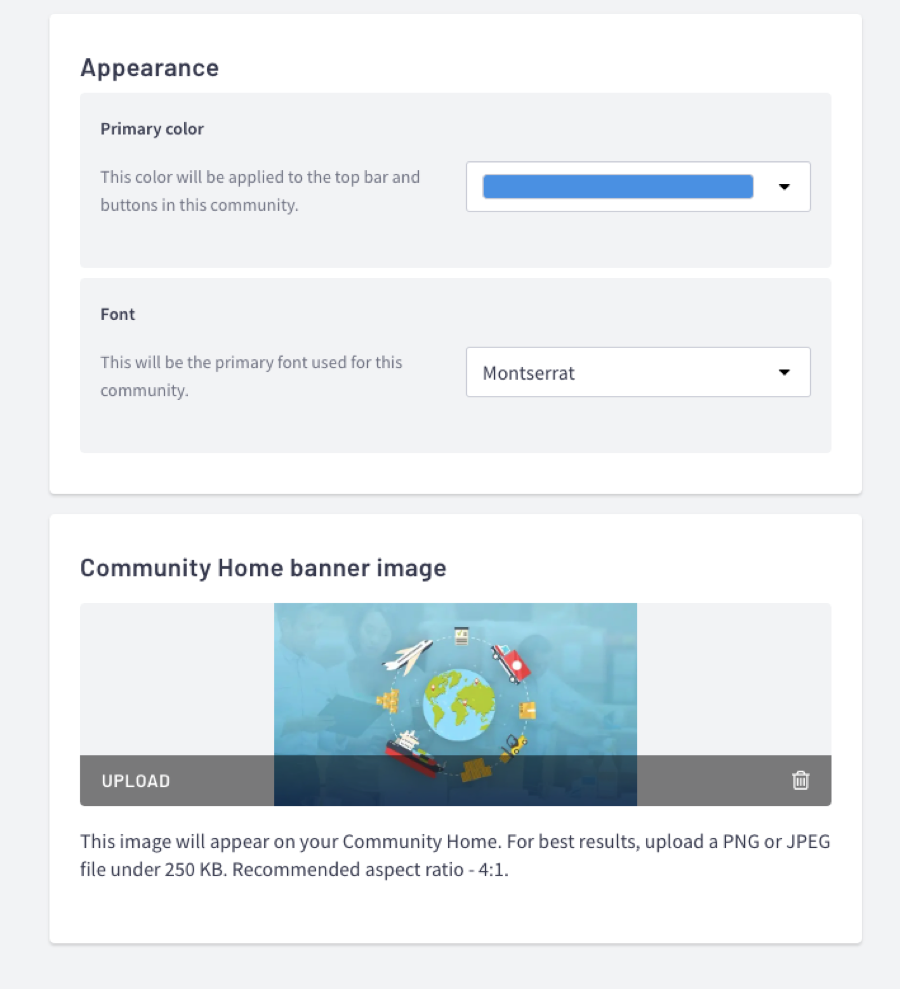The image size is (900, 989).
Task: Click the blue primary color swatch
Action: [x=617, y=187]
